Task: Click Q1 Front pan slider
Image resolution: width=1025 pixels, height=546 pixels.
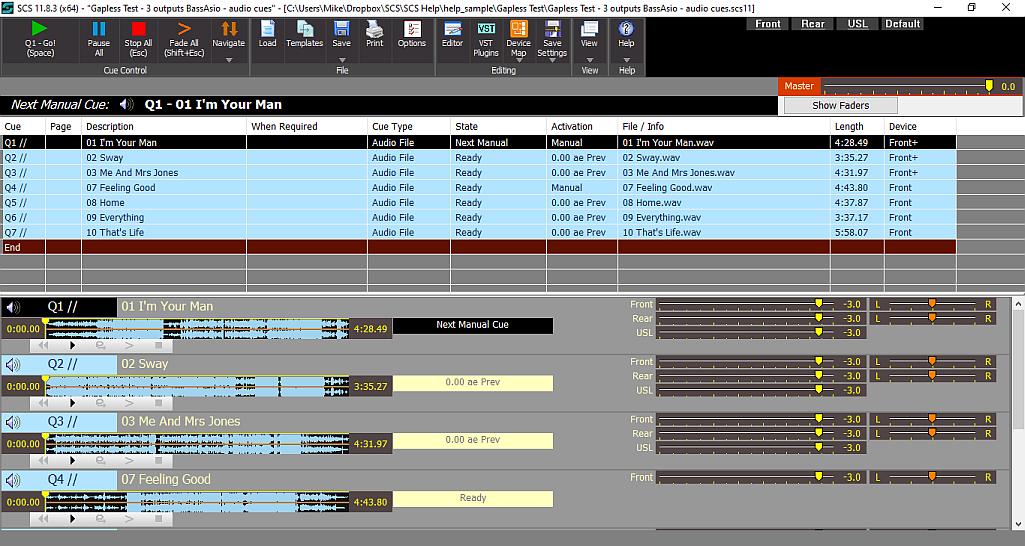Action: (x=932, y=304)
